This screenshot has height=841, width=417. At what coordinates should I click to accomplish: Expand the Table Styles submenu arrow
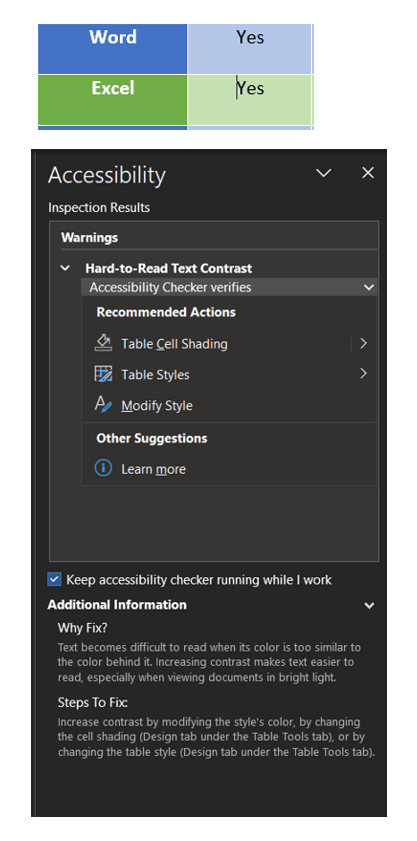363,373
